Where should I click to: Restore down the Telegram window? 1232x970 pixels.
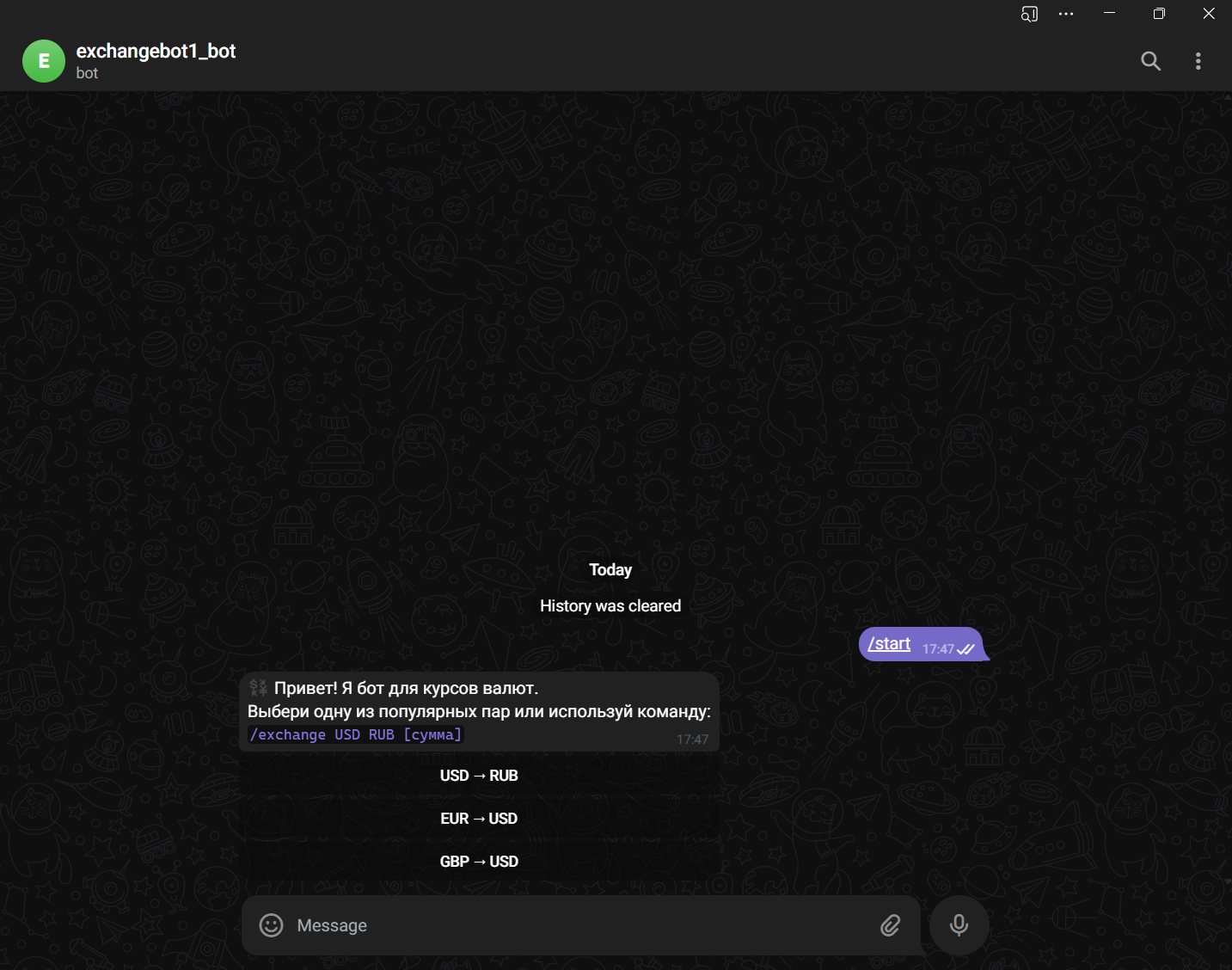click(1159, 14)
